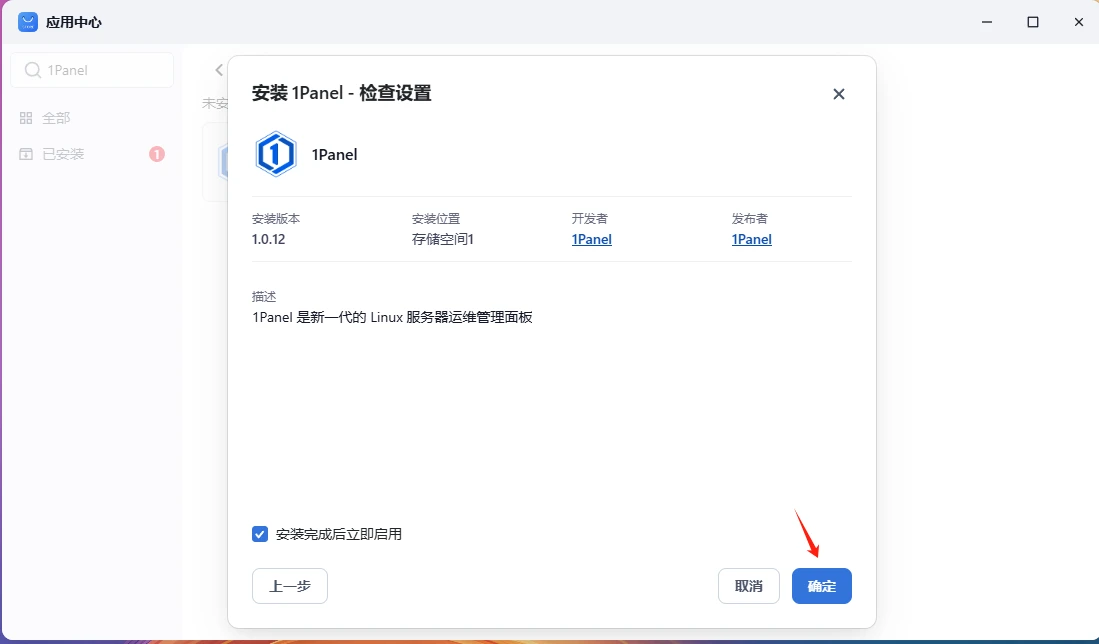
Task: Click the grid icon beside 全部
Action: click(x=26, y=118)
